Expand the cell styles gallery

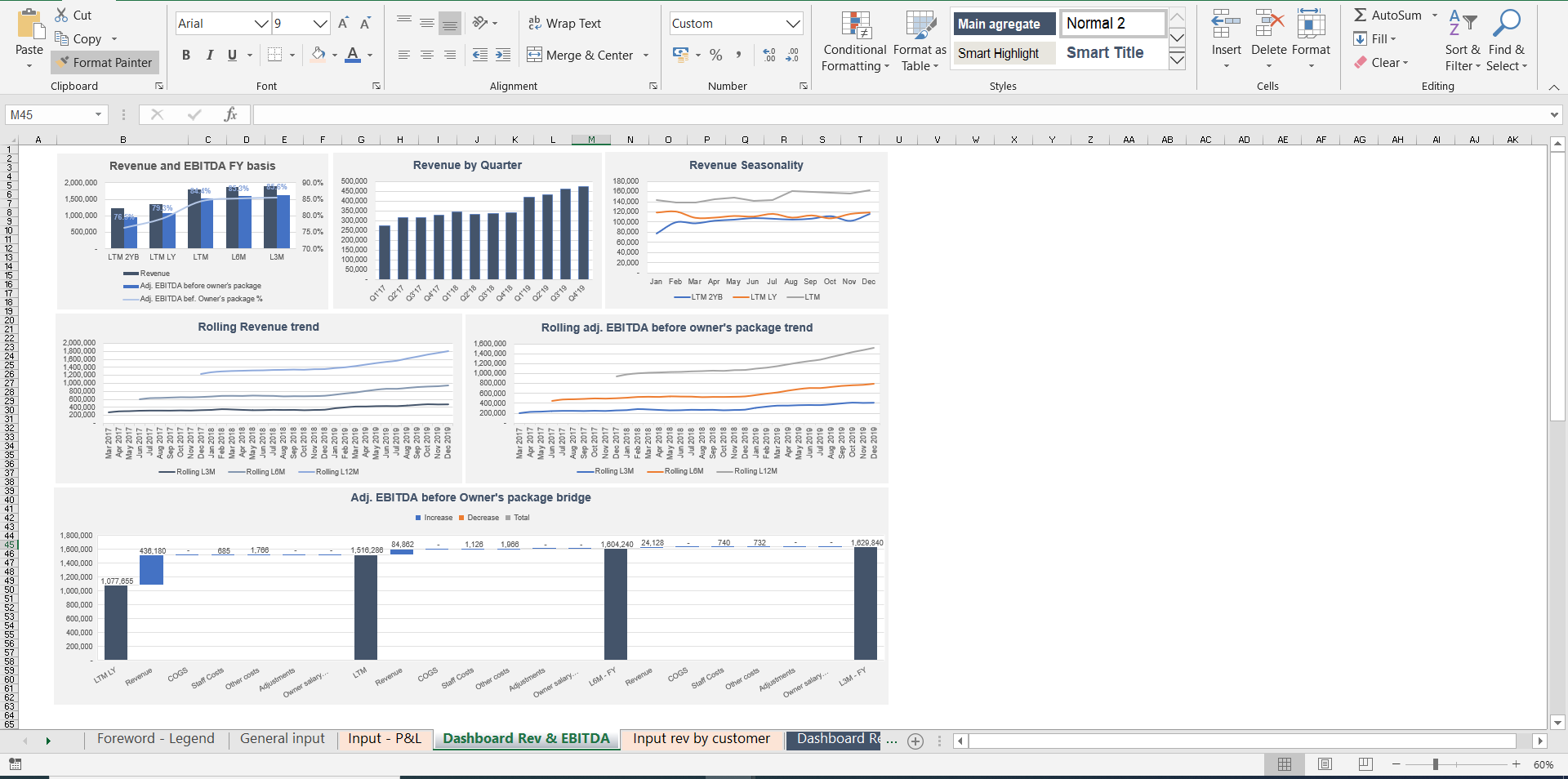point(1177,60)
